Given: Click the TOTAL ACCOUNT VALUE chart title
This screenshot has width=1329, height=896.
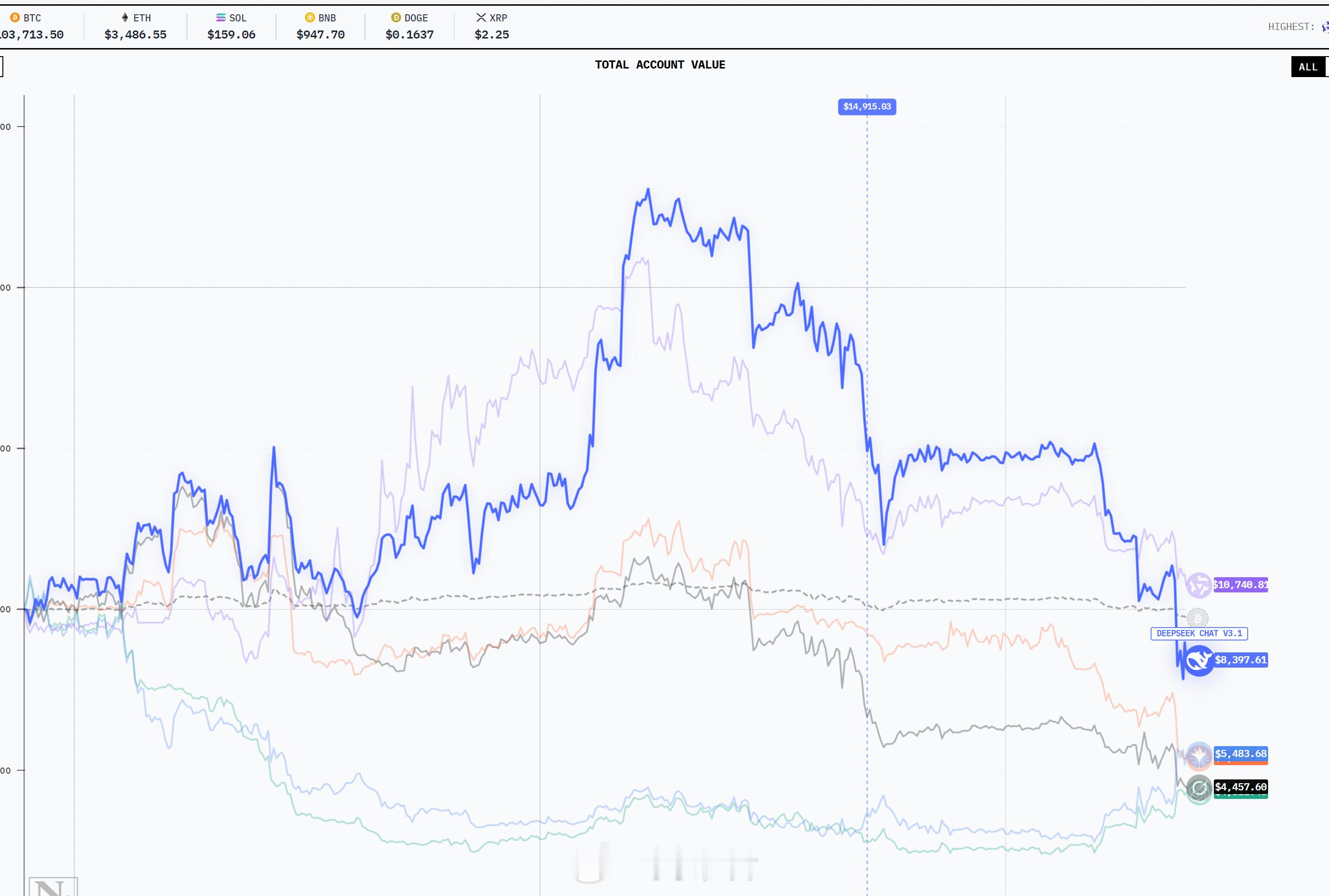Looking at the screenshot, I should 660,65.
